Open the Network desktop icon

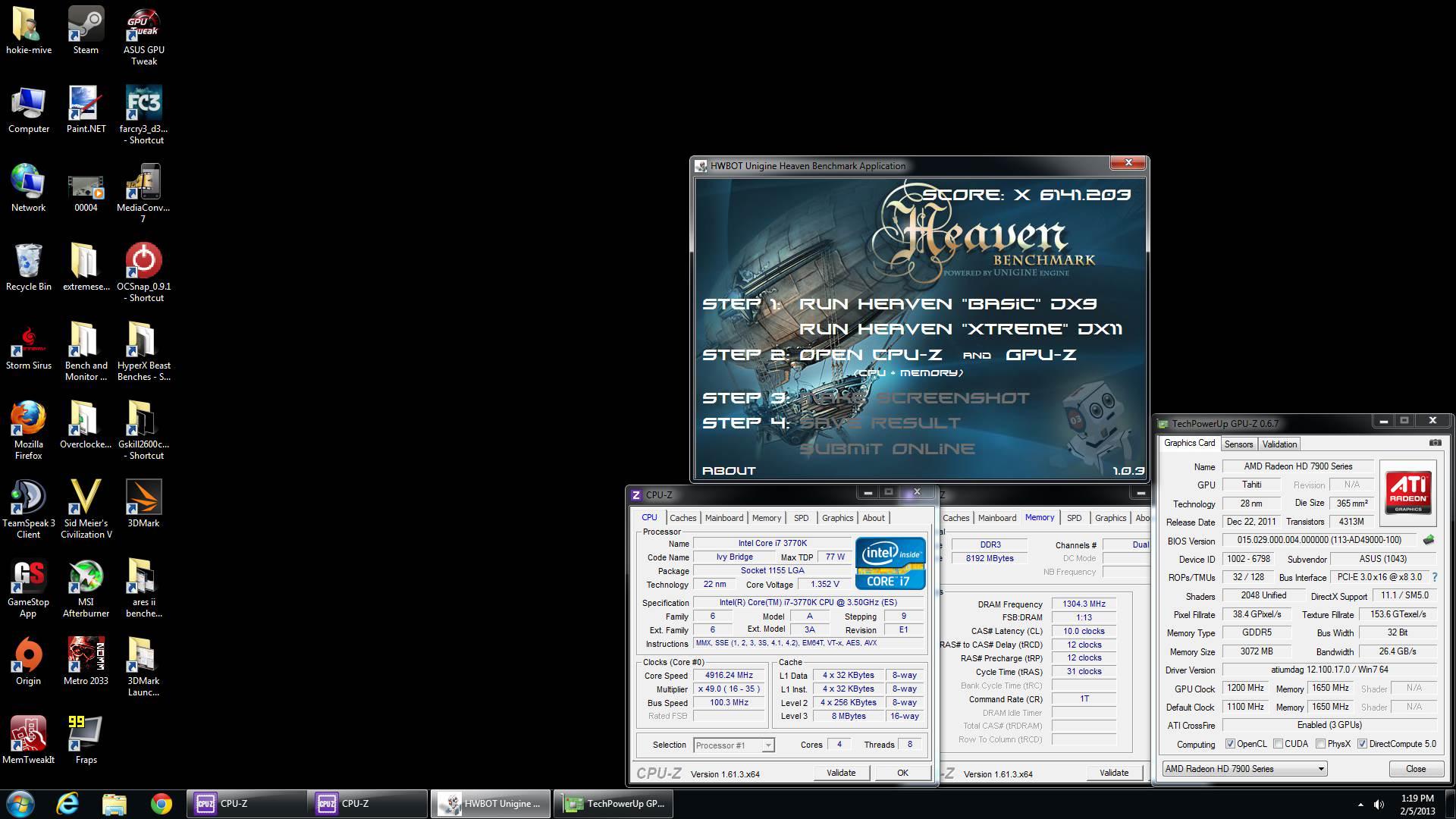28,188
